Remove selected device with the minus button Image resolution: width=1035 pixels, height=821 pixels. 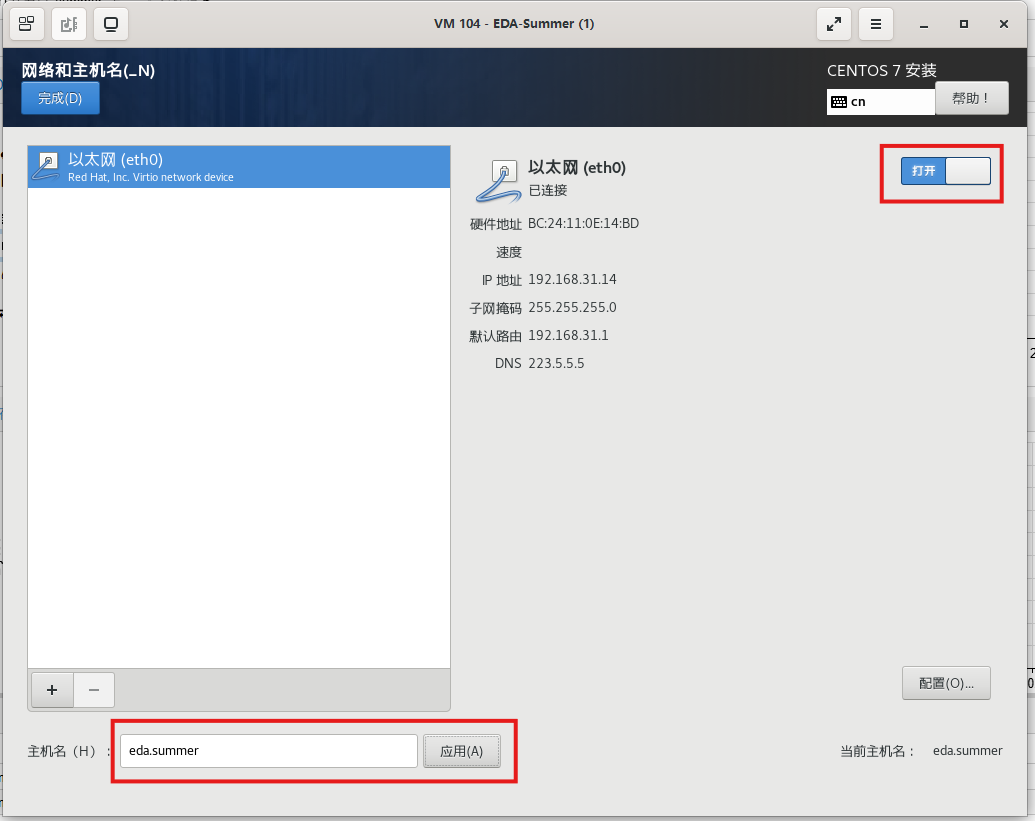(94, 689)
